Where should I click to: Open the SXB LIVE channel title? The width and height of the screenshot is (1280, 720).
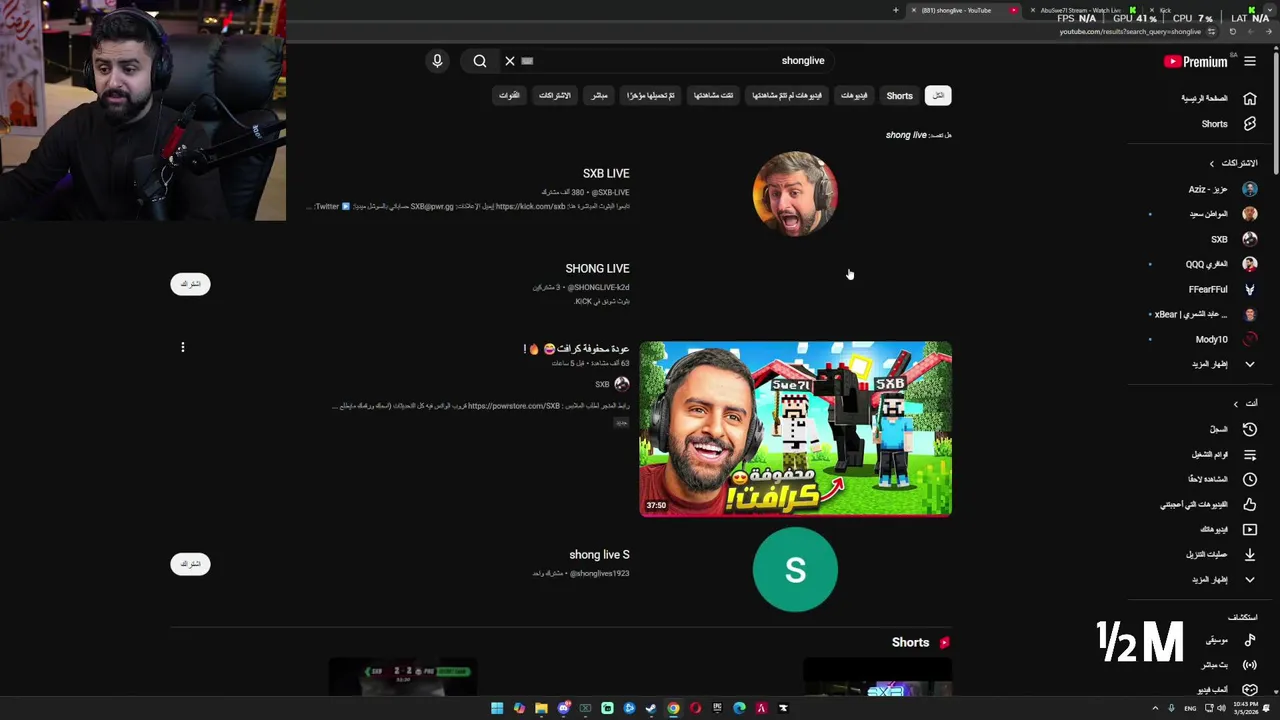click(x=606, y=174)
